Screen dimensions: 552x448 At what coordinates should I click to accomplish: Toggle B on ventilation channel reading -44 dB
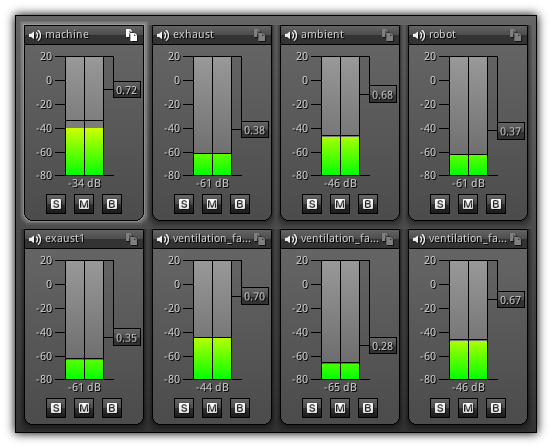click(x=240, y=408)
